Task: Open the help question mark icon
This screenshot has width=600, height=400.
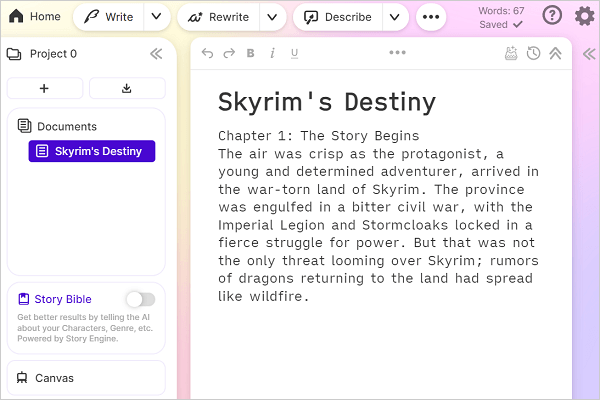Action: (552, 16)
